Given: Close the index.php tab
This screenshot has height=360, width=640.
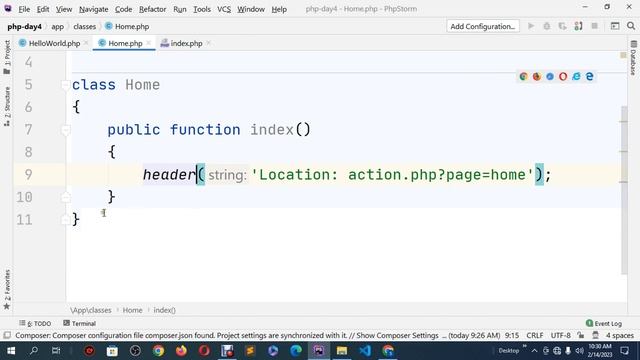Looking at the screenshot, I should point(209,43).
